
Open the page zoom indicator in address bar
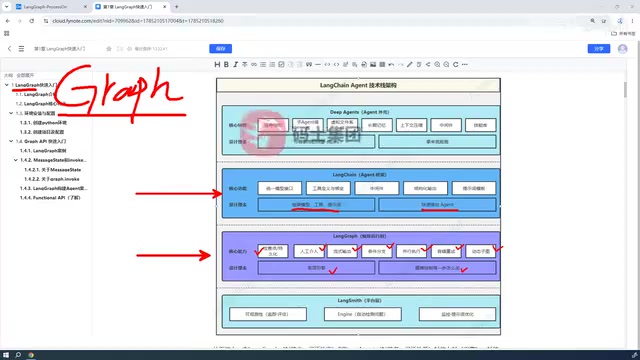click(592, 21)
